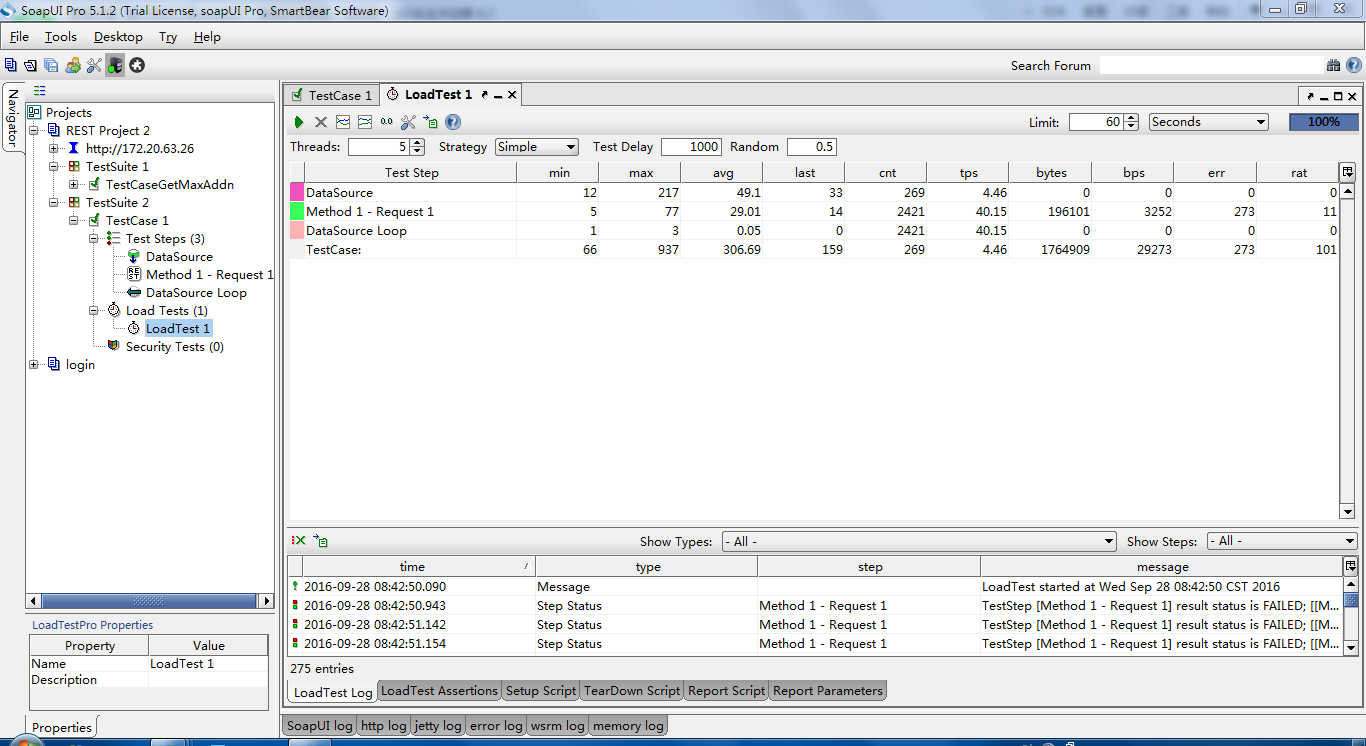Export LoadTest log icon

pos(320,540)
